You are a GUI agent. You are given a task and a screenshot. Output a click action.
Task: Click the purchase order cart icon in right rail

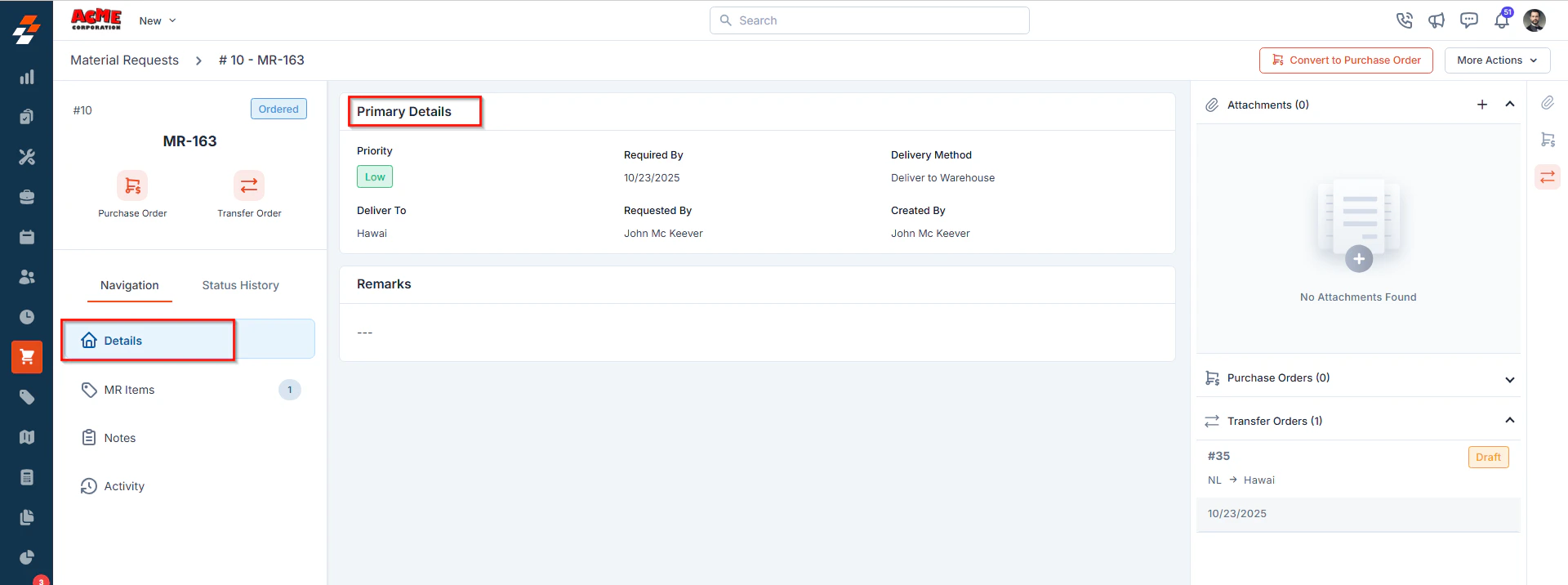(x=1548, y=140)
